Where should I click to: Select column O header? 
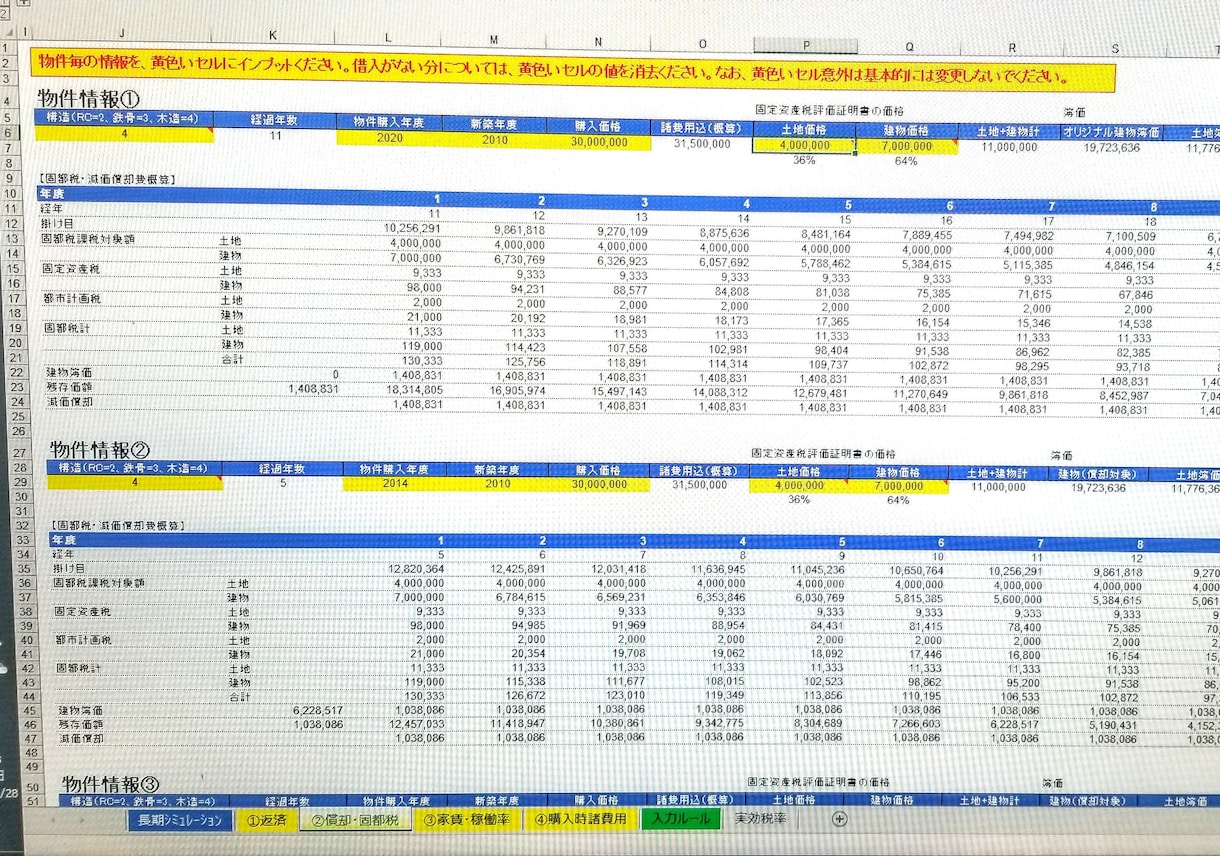point(702,44)
